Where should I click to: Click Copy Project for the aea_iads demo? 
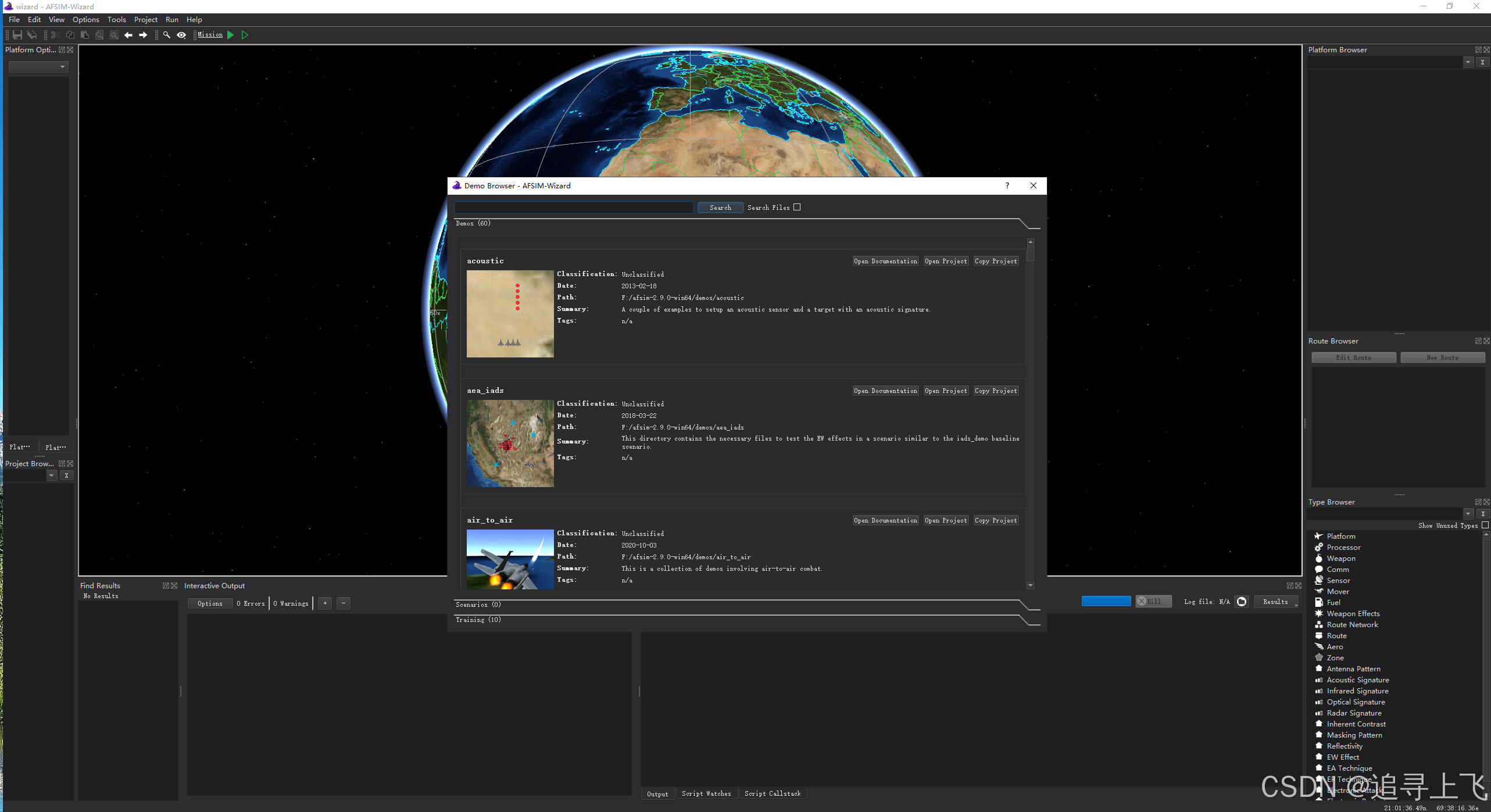[x=996, y=391]
